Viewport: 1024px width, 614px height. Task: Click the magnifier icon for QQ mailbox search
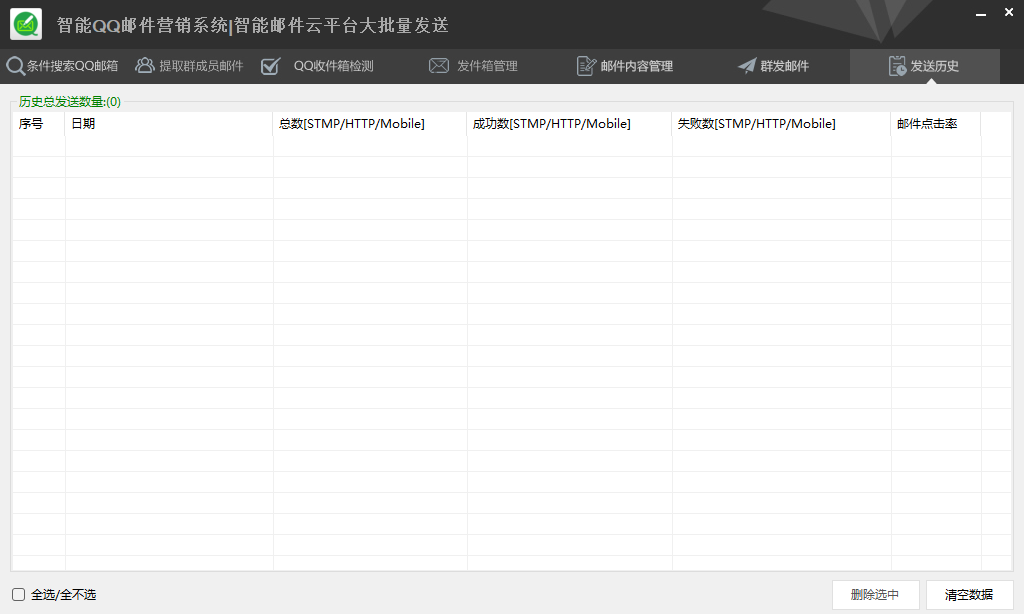(x=15, y=67)
